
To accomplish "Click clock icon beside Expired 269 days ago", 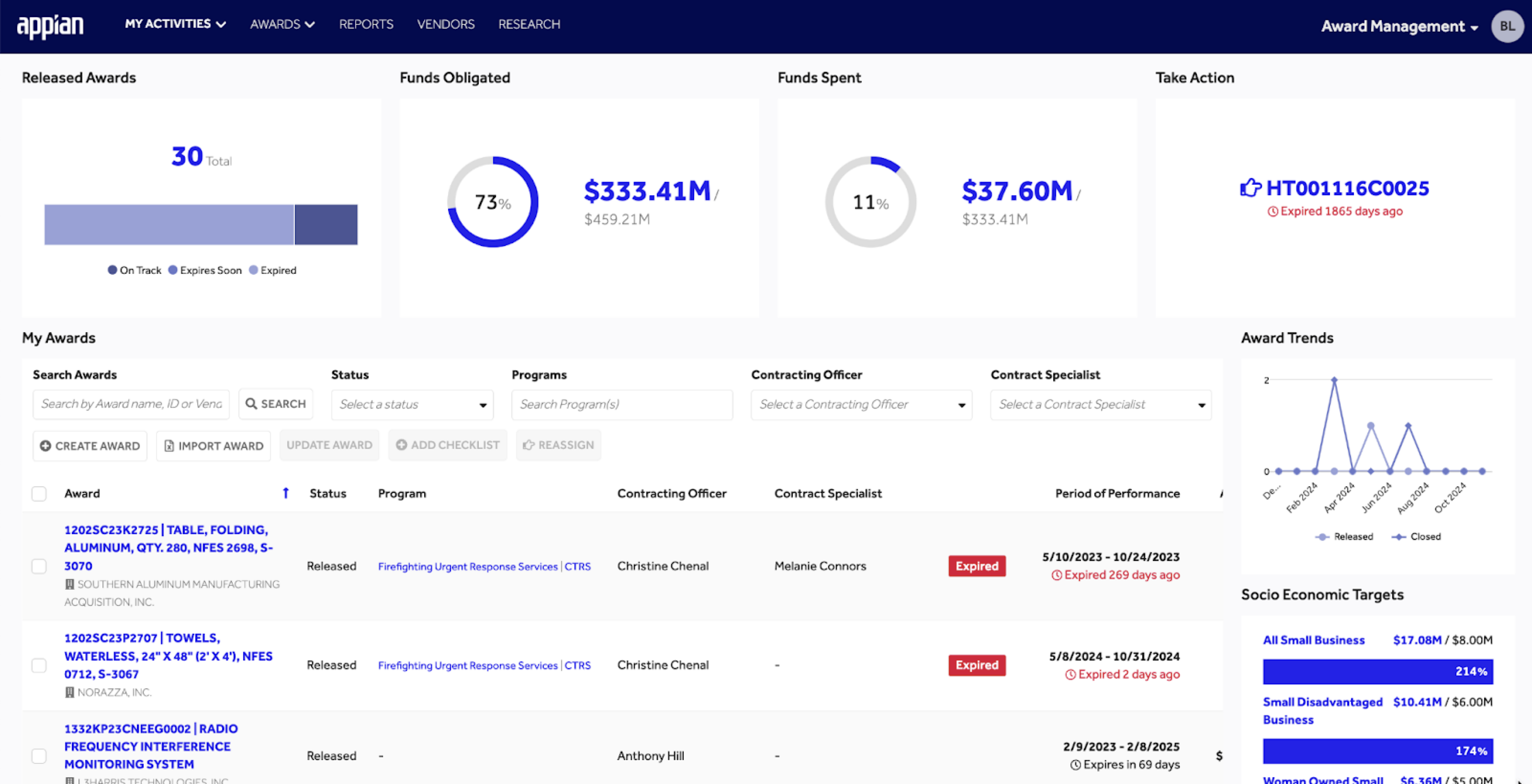I will [x=1056, y=575].
